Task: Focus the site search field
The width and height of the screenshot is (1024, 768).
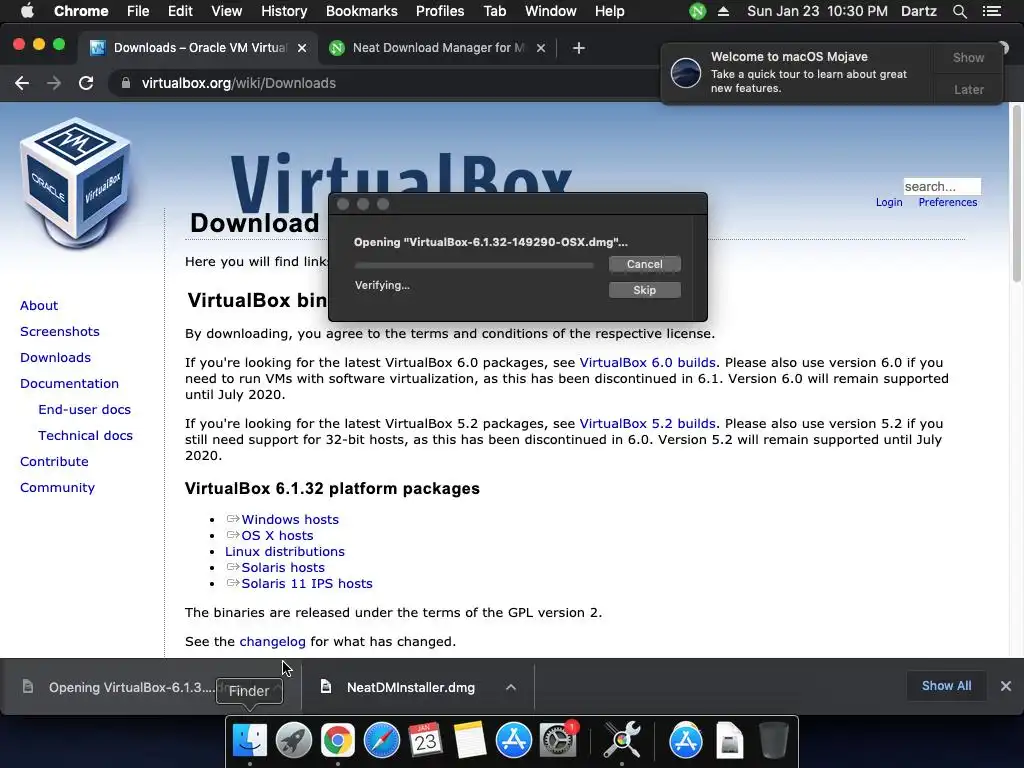Action: tap(942, 186)
